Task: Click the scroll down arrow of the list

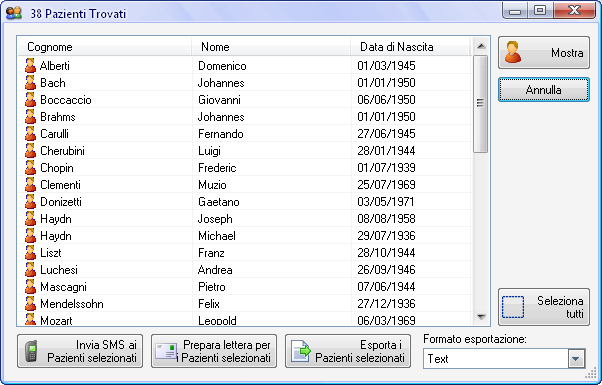Action: coord(481,317)
